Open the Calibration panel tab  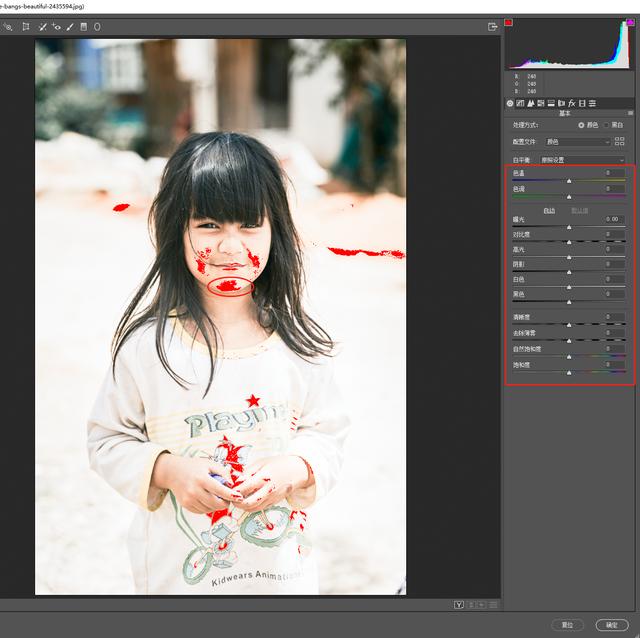pyautogui.click(x=582, y=103)
